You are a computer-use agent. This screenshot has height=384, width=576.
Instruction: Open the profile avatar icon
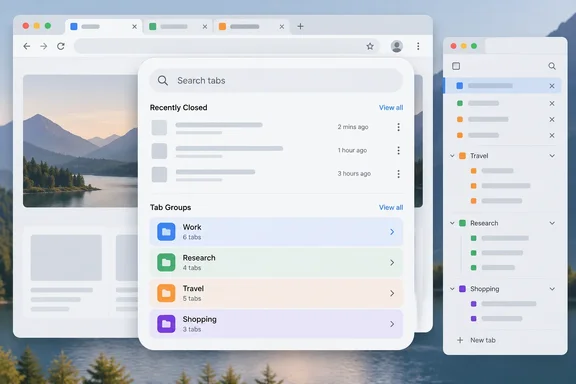(x=397, y=46)
